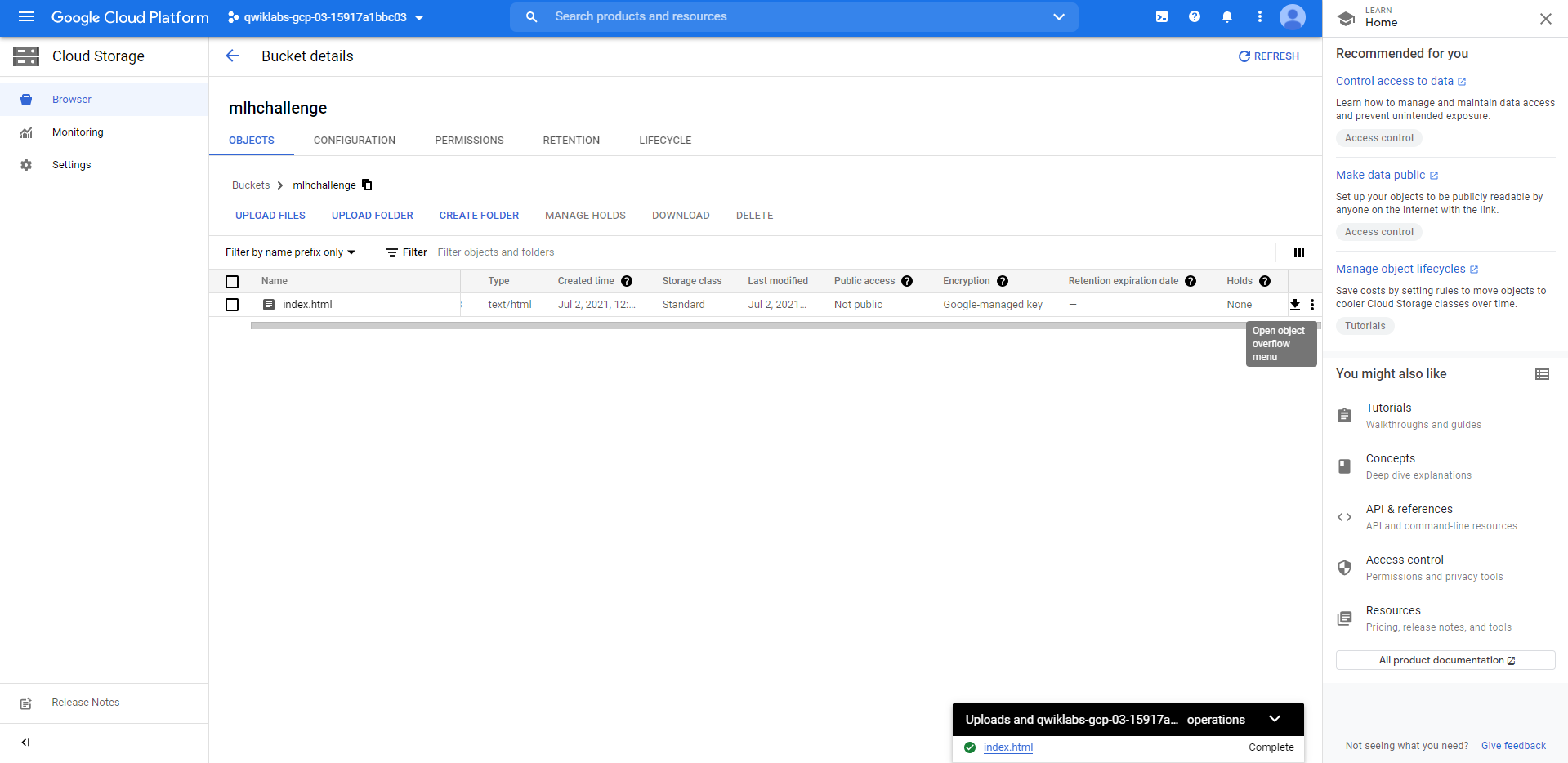Open the Control access to data link

point(1401,81)
